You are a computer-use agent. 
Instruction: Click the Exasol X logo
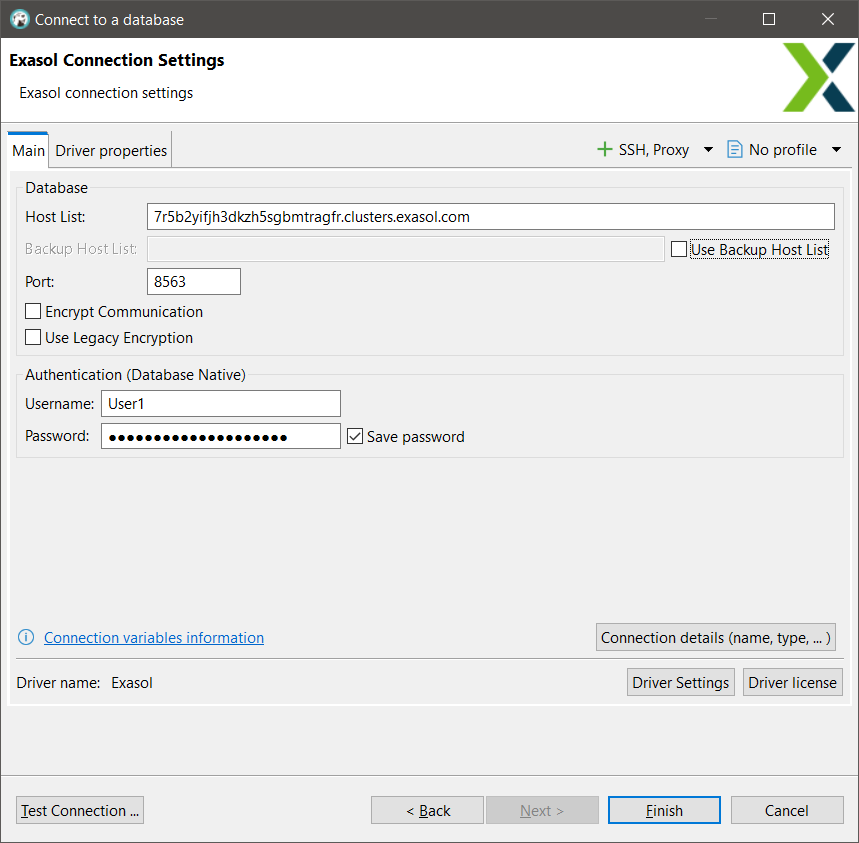pos(818,77)
